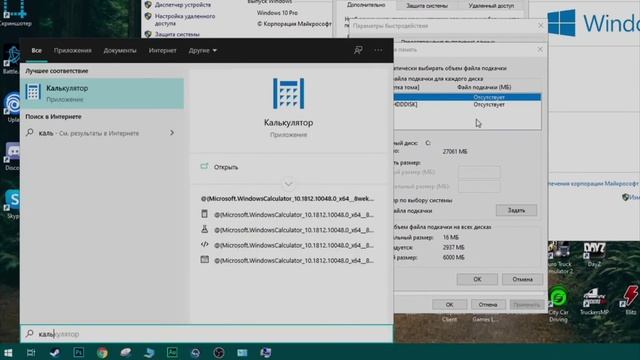Click OK in the performance options dialog

tap(449, 304)
